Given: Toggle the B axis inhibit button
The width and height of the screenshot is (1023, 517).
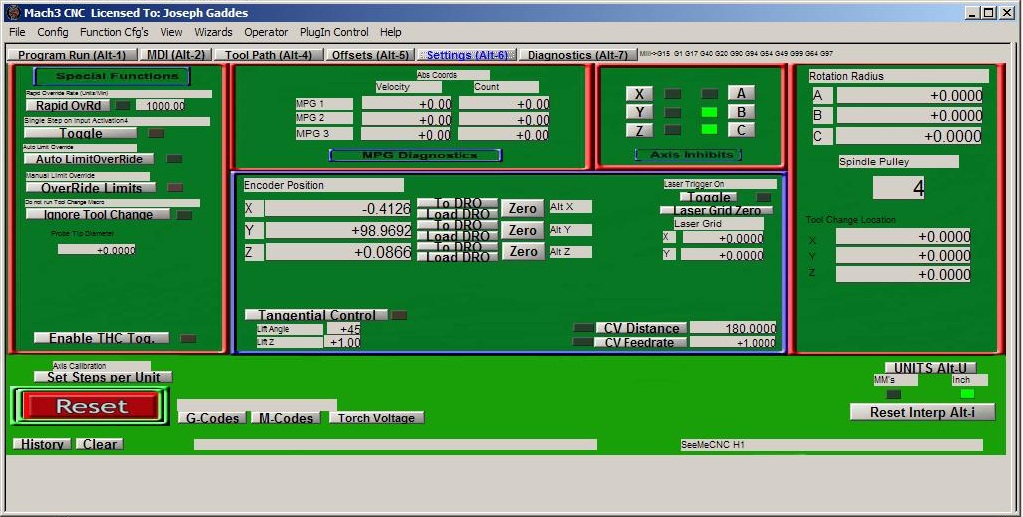Looking at the screenshot, I should point(741,112).
